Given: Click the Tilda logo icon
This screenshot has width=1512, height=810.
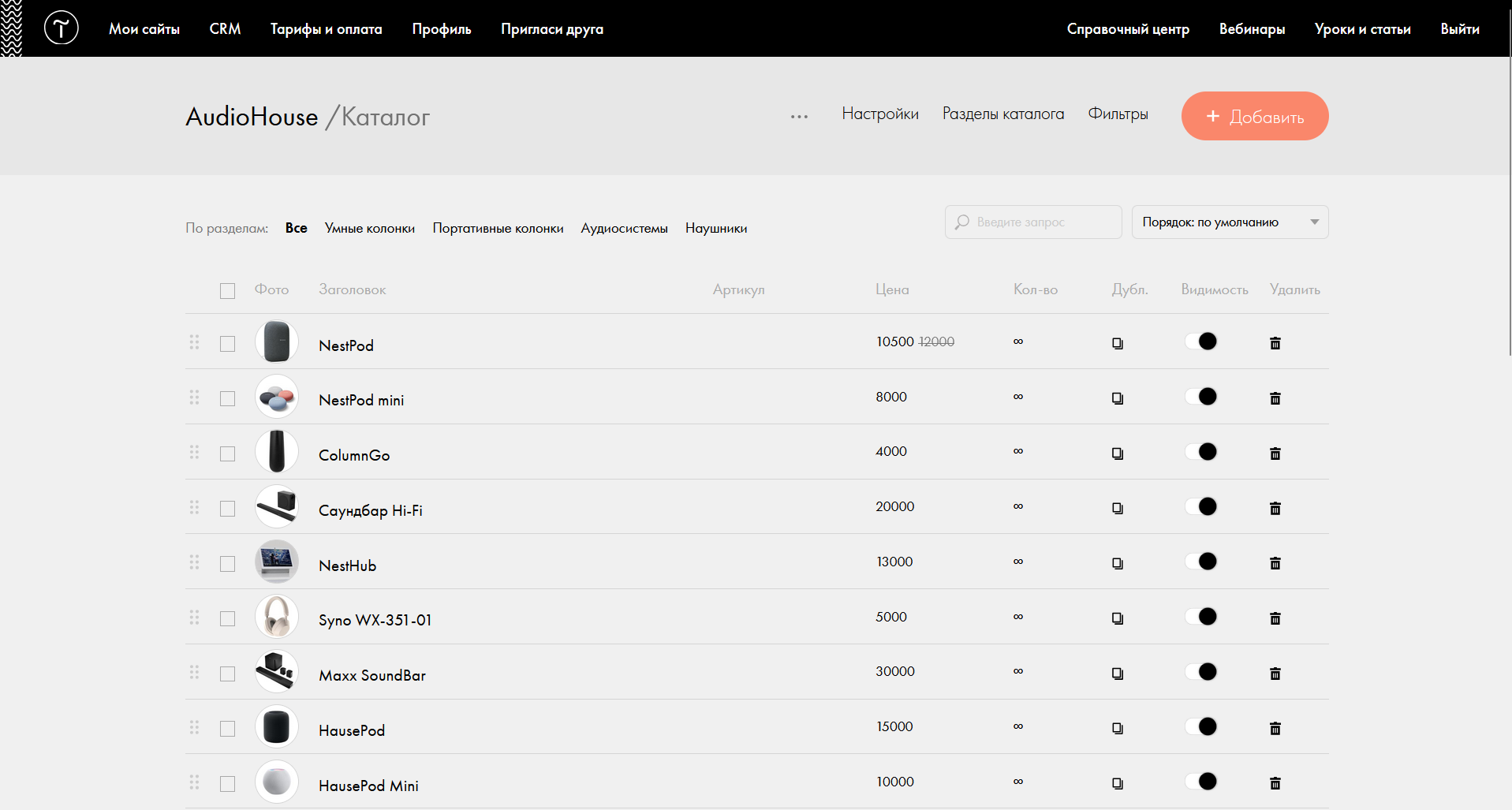Looking at the screenshot, I should click(x=62, y=28).
